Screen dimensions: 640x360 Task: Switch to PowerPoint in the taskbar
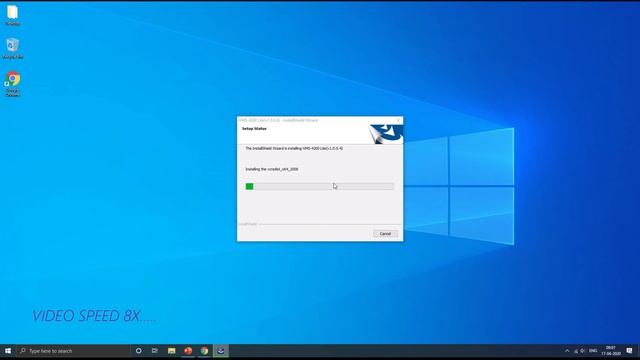tap(188, 351)
